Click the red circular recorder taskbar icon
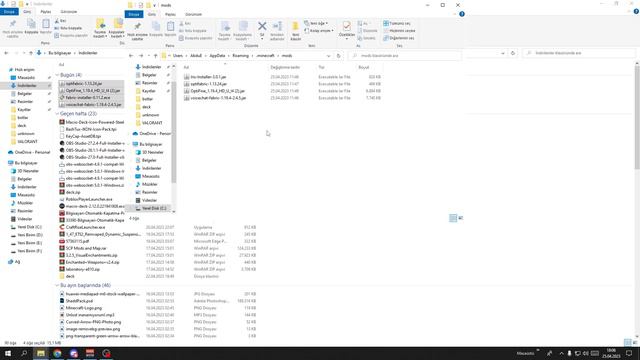The height and width of the screenshot is (360, 640). [106, 353]
